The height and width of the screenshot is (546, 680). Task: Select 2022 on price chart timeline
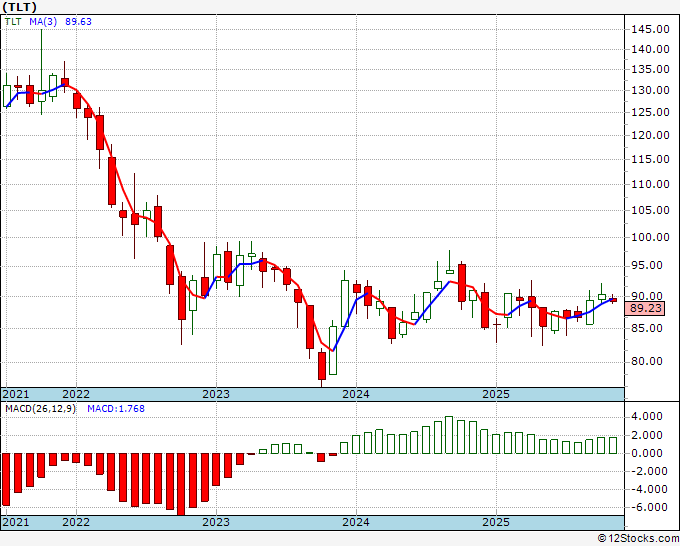coord(76,394)
